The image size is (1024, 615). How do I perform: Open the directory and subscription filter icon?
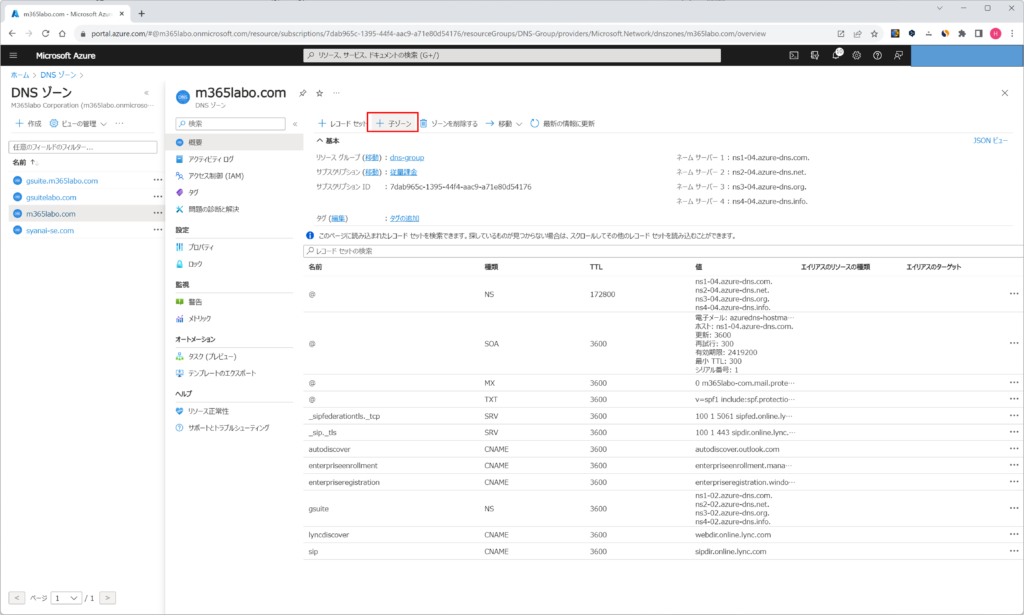point(814,55)
